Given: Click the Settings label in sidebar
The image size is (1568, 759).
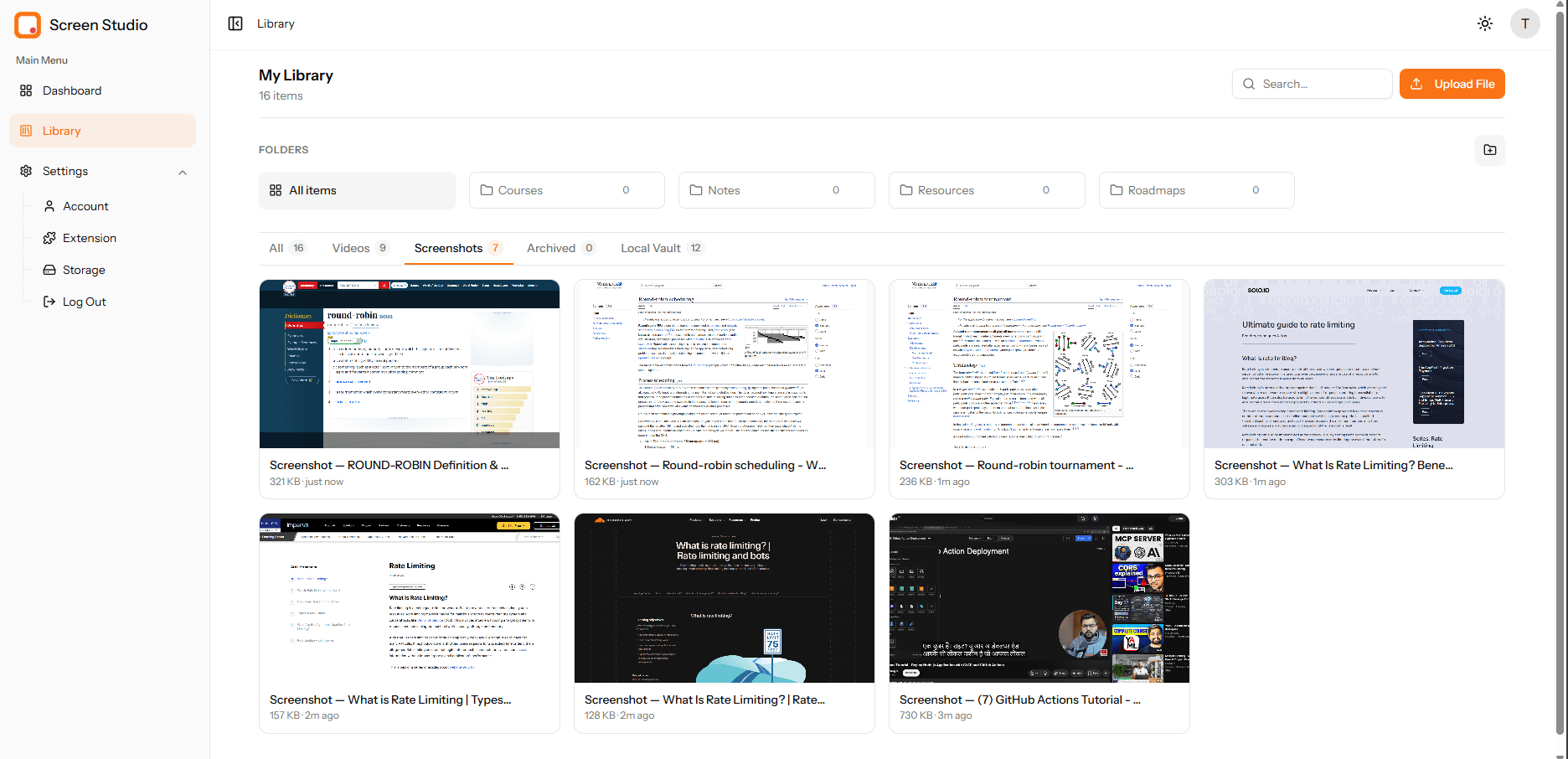Looking at the screenshot, I should pos(65,171).
